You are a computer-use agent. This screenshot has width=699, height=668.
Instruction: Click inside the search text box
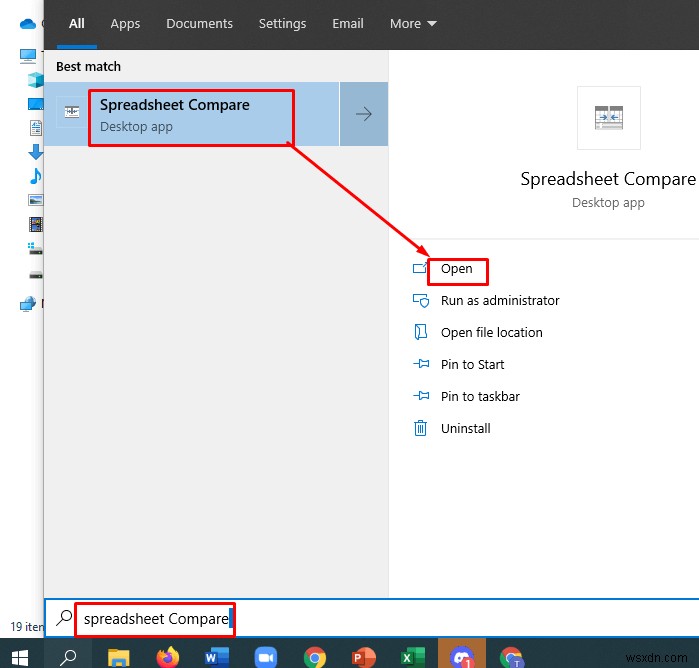click(x=374, y=619)
